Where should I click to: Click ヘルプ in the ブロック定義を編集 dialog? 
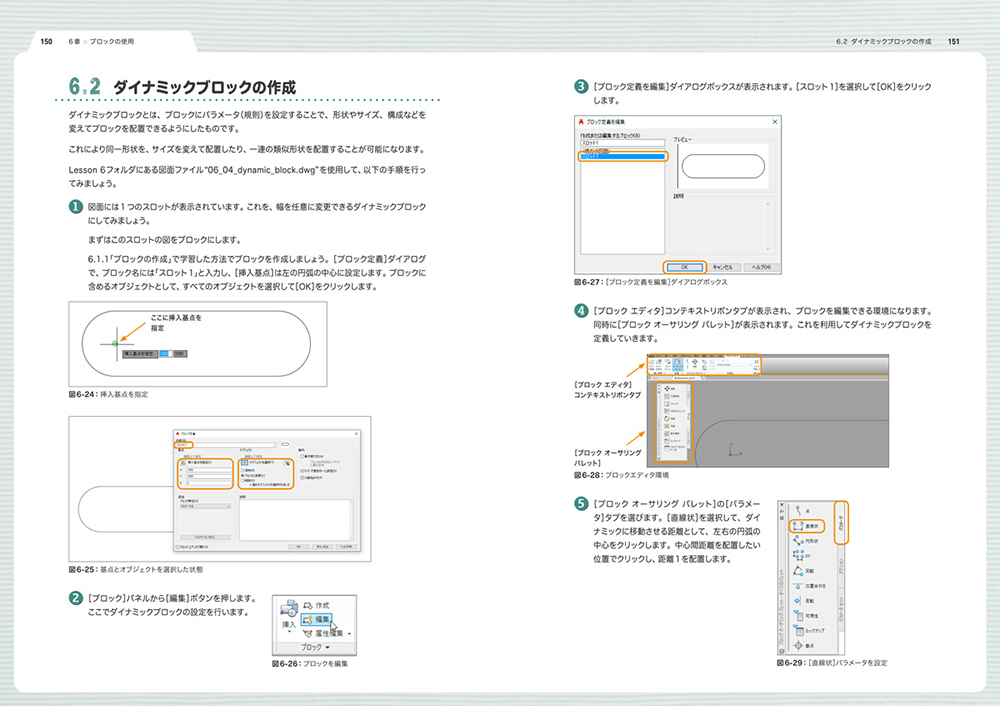click(761, 267)
